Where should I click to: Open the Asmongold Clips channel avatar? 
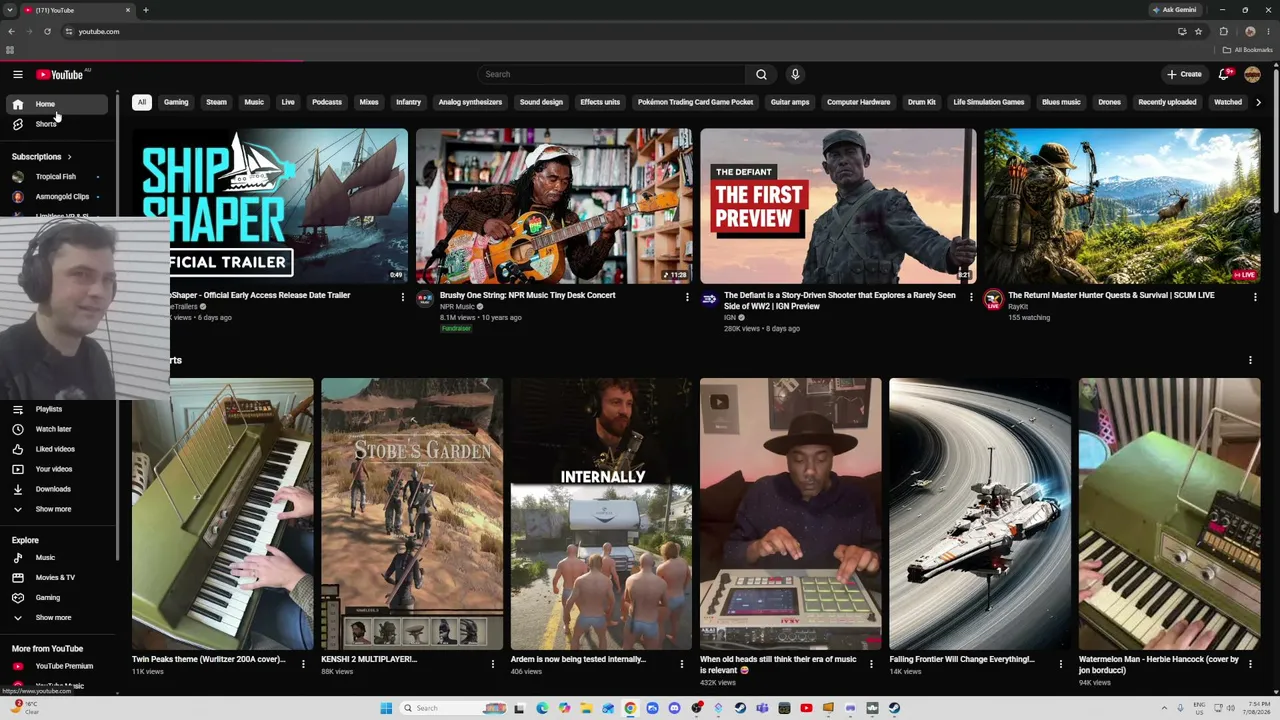18,197
